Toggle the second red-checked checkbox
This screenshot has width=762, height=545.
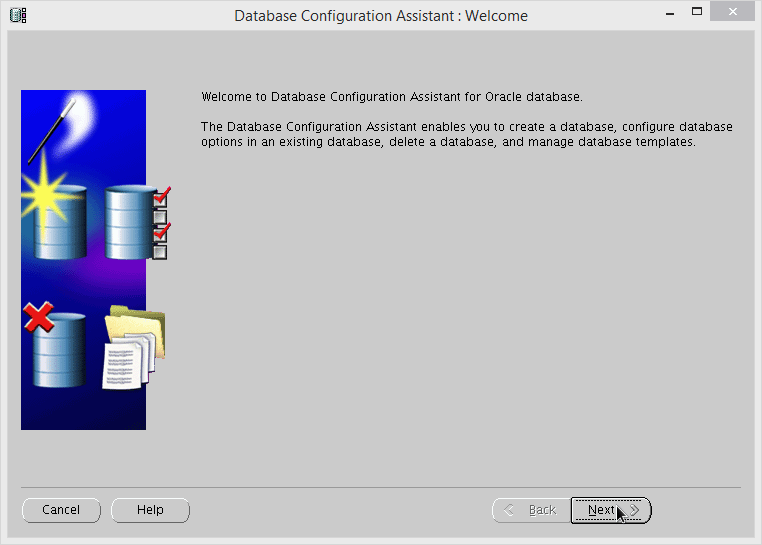point(160,234)
